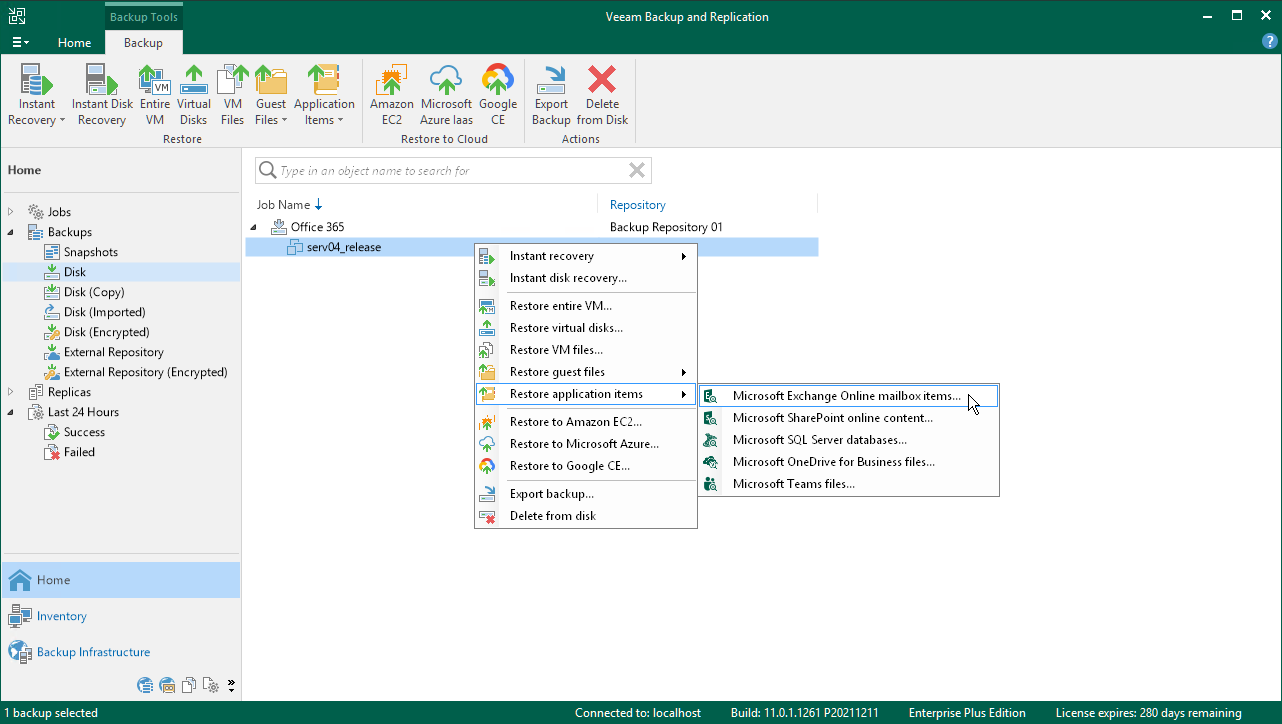Switch to the Home ribbon tab
Screen dimensions: 1282x724
pos(74,43)
